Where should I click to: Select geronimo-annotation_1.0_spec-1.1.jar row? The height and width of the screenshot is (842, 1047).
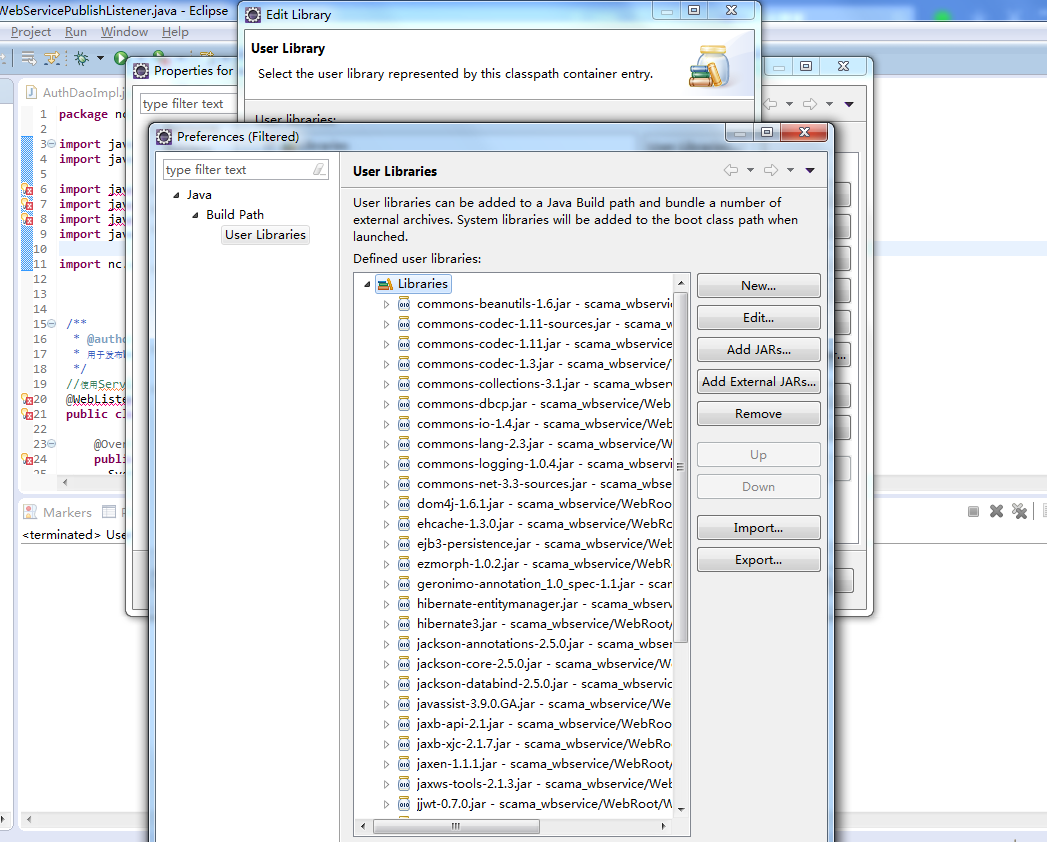tap(544, 584)
